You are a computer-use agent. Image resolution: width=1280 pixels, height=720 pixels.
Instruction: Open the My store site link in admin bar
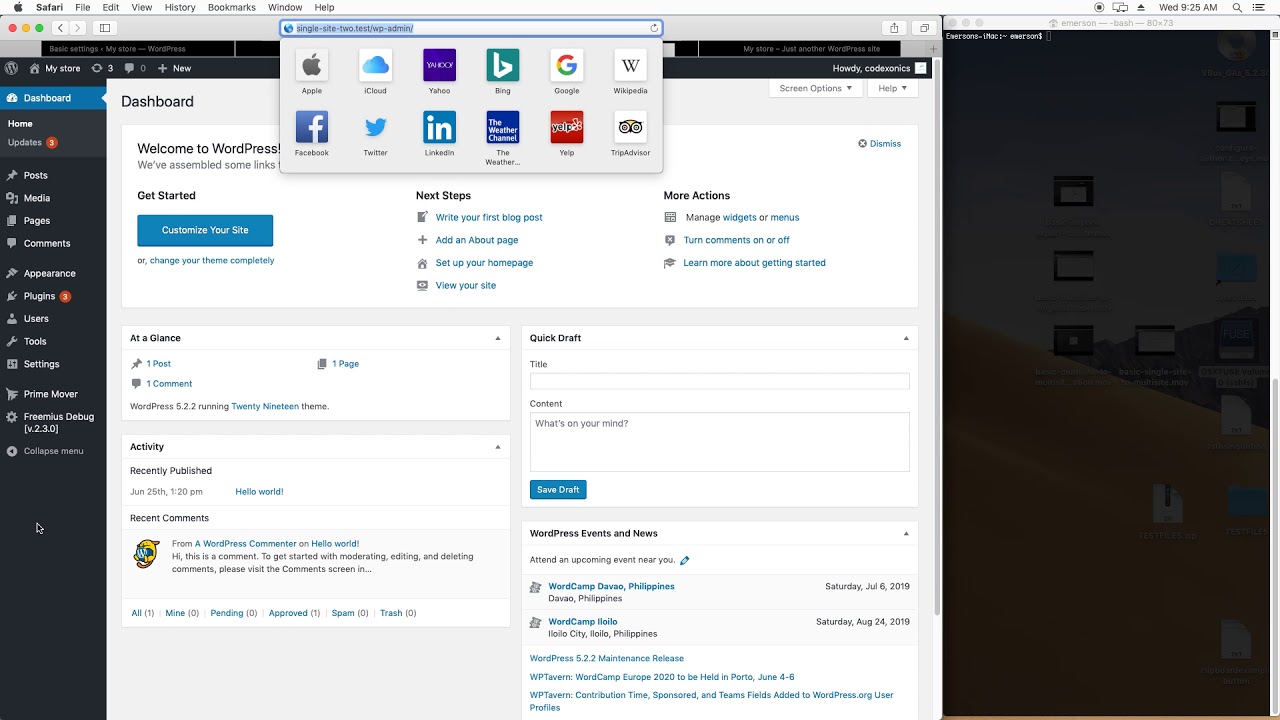tap(54, 68)
